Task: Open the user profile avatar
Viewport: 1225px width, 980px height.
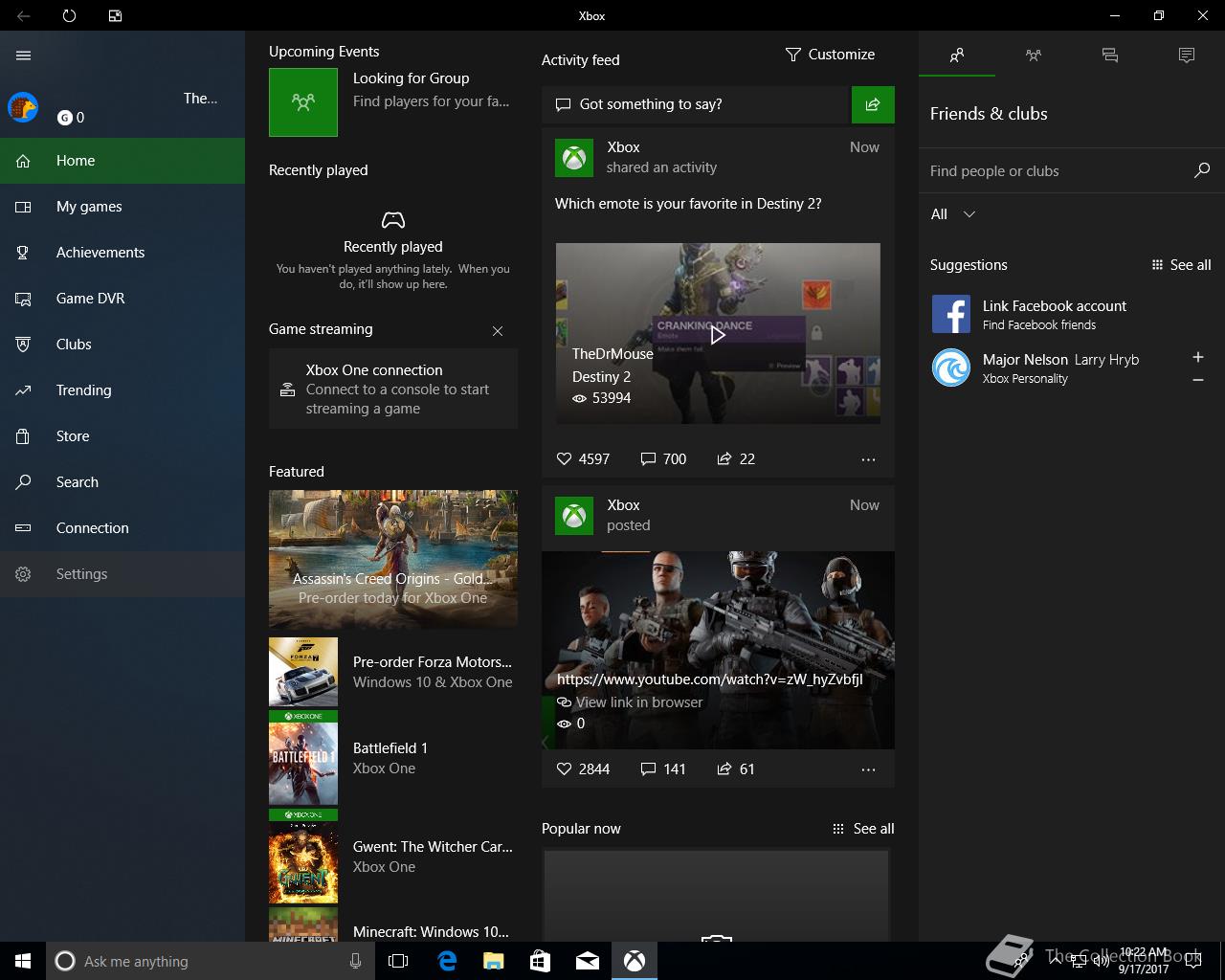Action: 23,106
